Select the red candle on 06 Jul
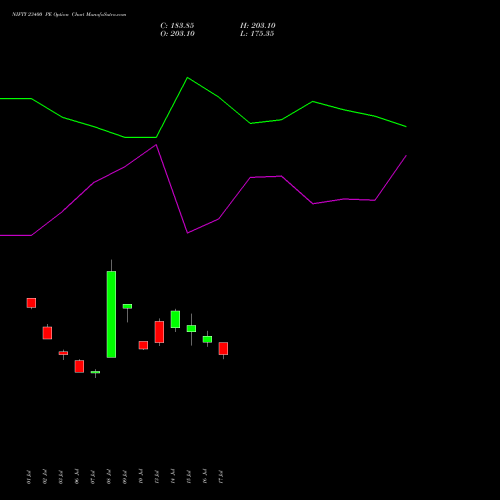This screenshot has height=500, width=500. coord(79,366)
